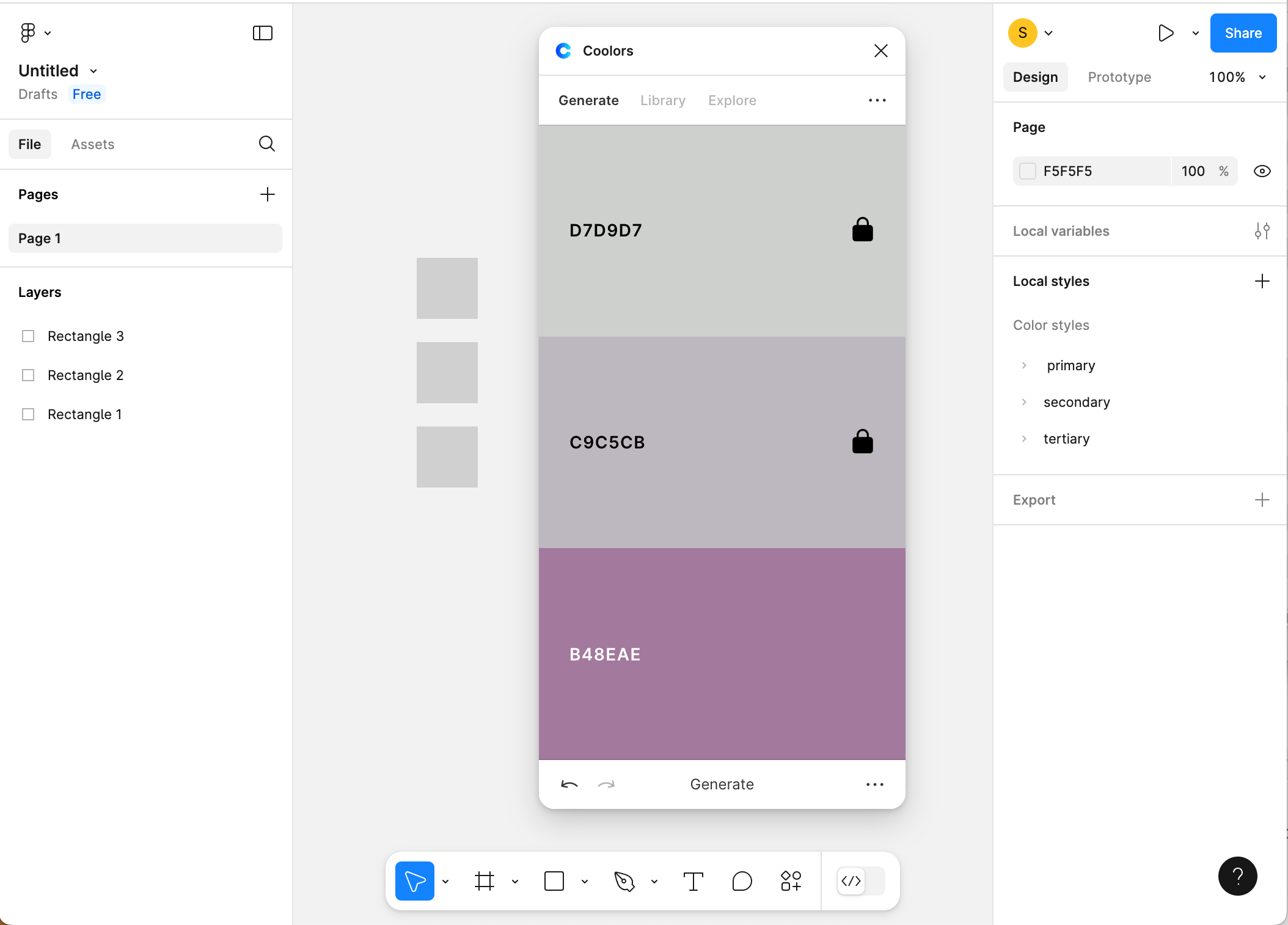Click the Share button
Viewport: 1288px width, 925px height.
coord(1243,33)
